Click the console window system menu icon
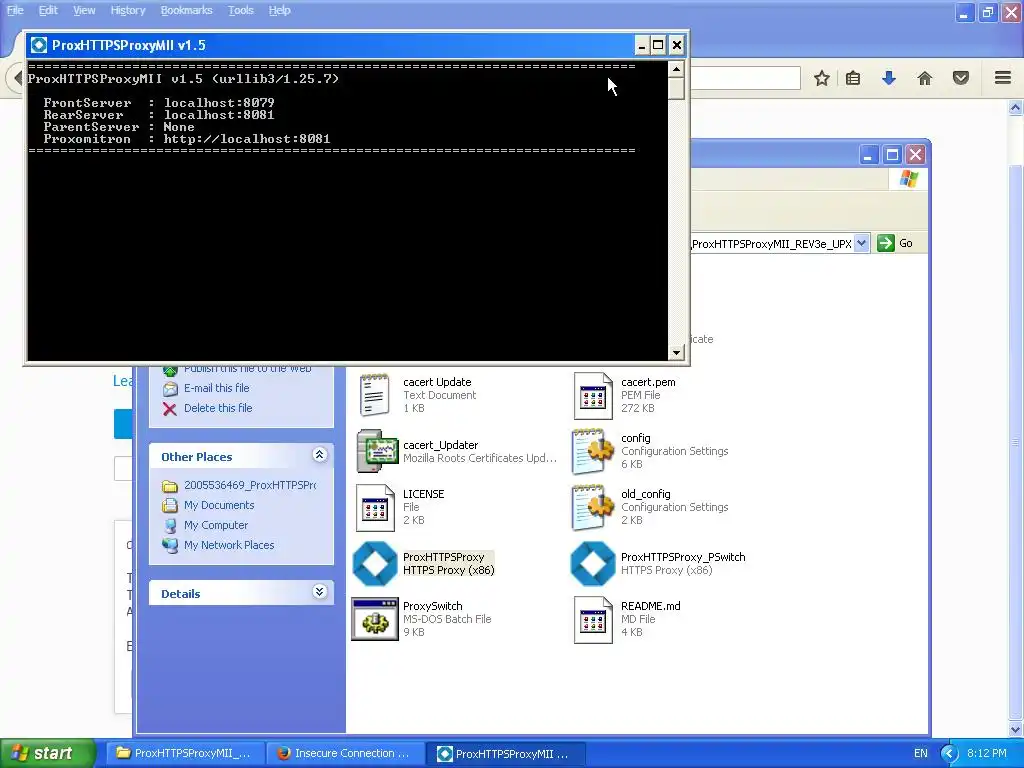The image size is (1024, 768). [x=39, y=45]
